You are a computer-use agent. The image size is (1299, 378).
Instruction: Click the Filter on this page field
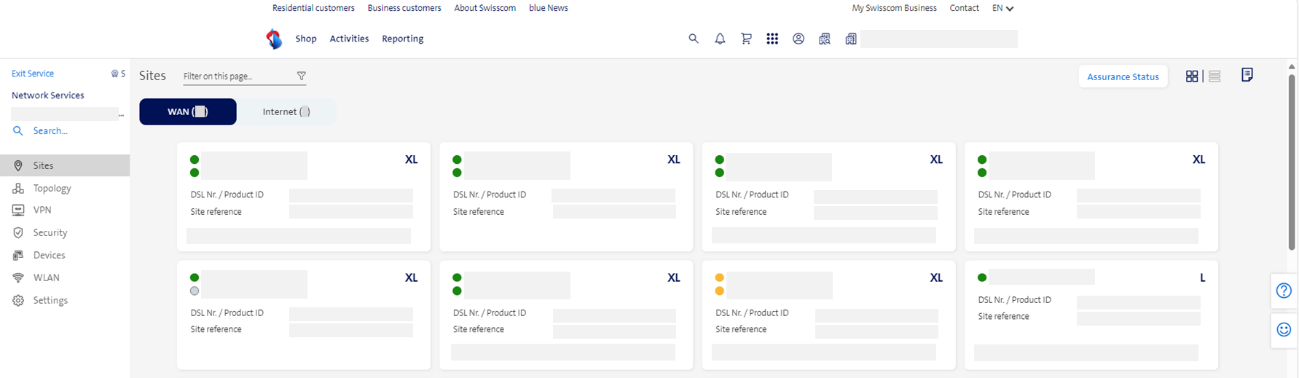coord(239,76)
